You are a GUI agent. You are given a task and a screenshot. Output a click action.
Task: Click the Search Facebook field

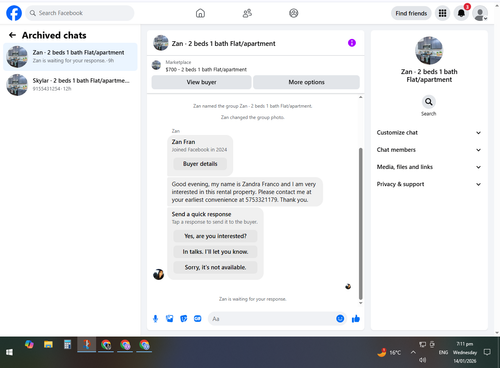point(80,13)
